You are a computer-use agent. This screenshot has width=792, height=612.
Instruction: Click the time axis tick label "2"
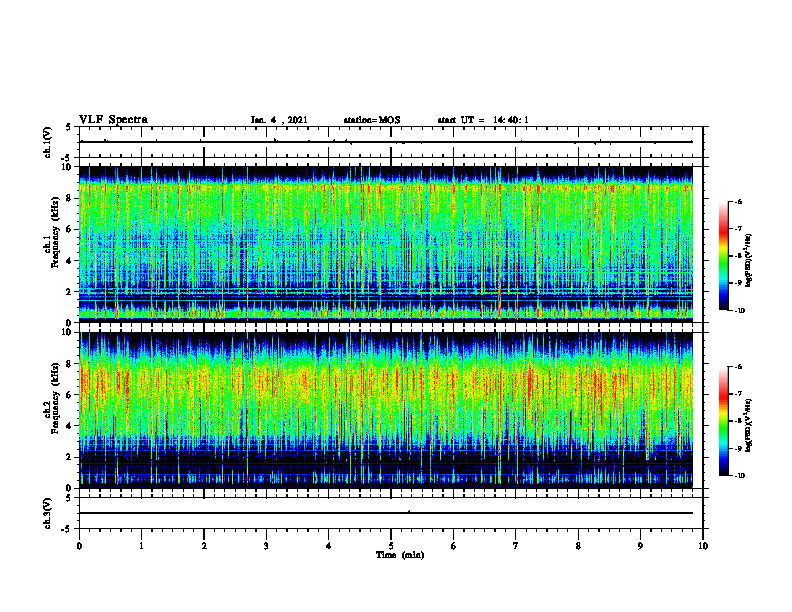(204, 546)
